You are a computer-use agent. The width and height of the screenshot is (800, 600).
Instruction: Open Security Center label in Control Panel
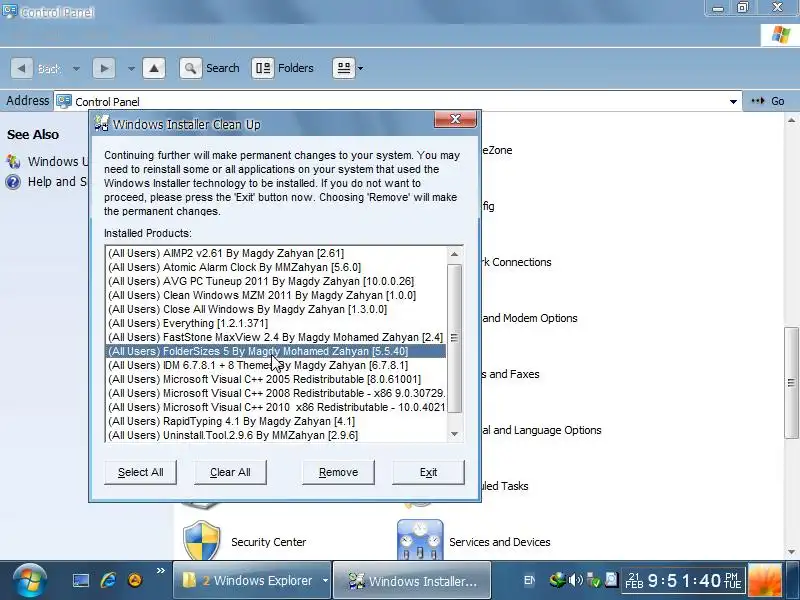268,542
